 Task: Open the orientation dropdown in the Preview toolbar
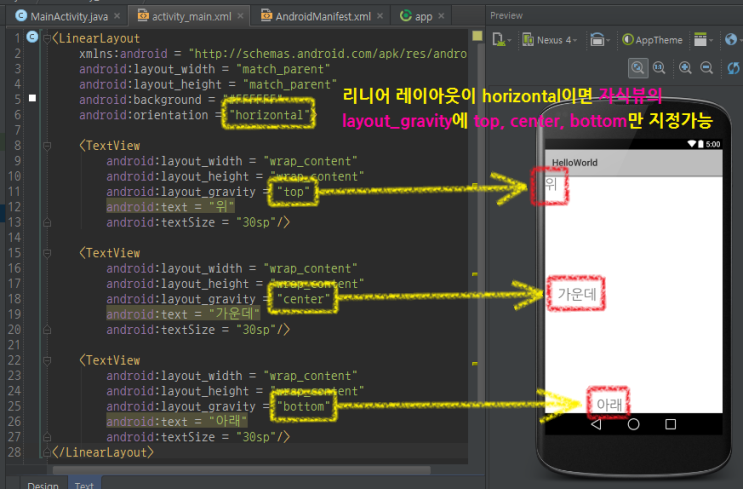pyautogui.click(x=599, y=40)
